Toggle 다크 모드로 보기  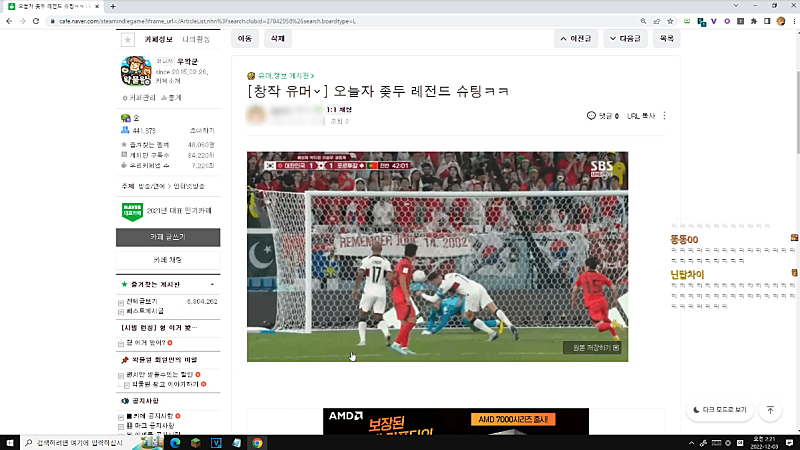tap(720, 410)
